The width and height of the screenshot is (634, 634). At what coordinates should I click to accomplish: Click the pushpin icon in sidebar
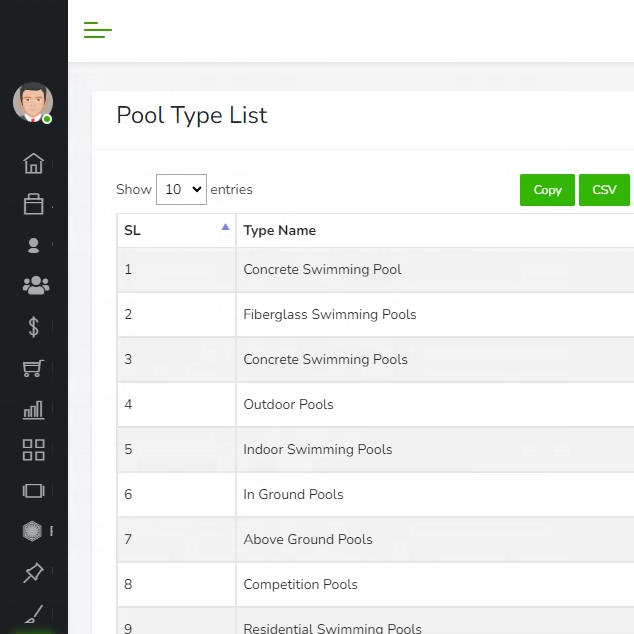[x=34, y=573]
